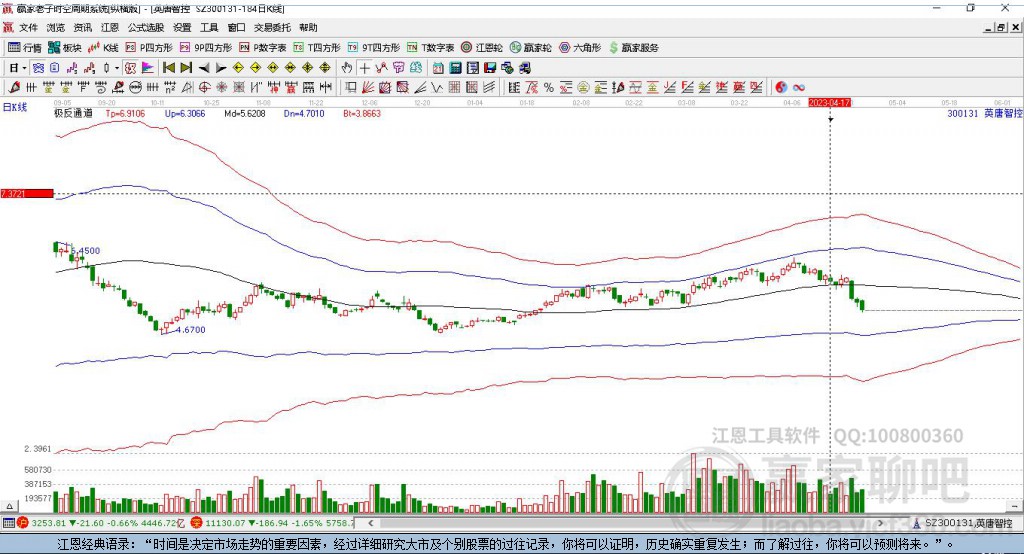Click the 7.3721 red price tag

pyautogui.click(x=27, y=193)
